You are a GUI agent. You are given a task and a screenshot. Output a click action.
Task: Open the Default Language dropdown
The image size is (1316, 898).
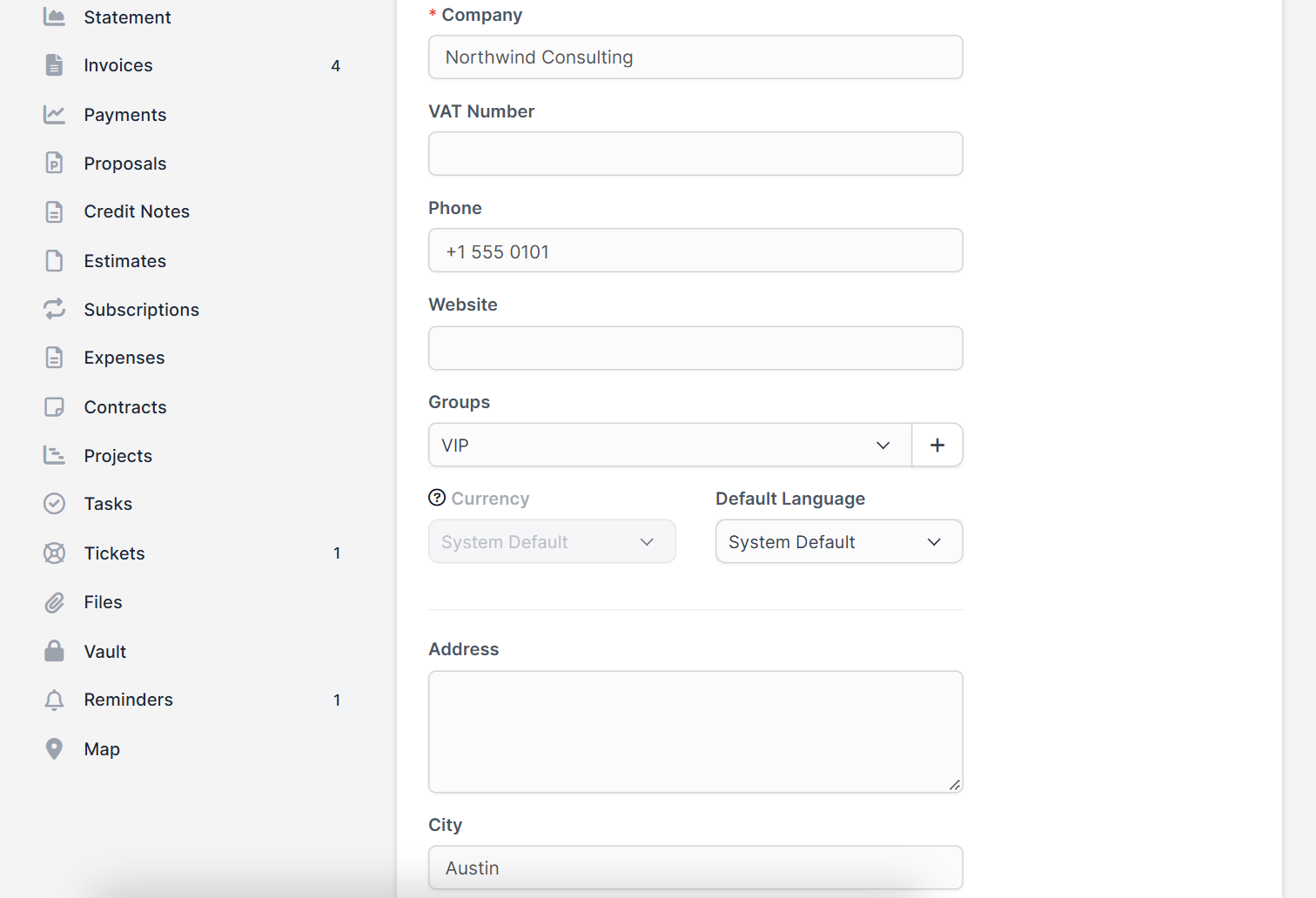(x=839, y=541)
